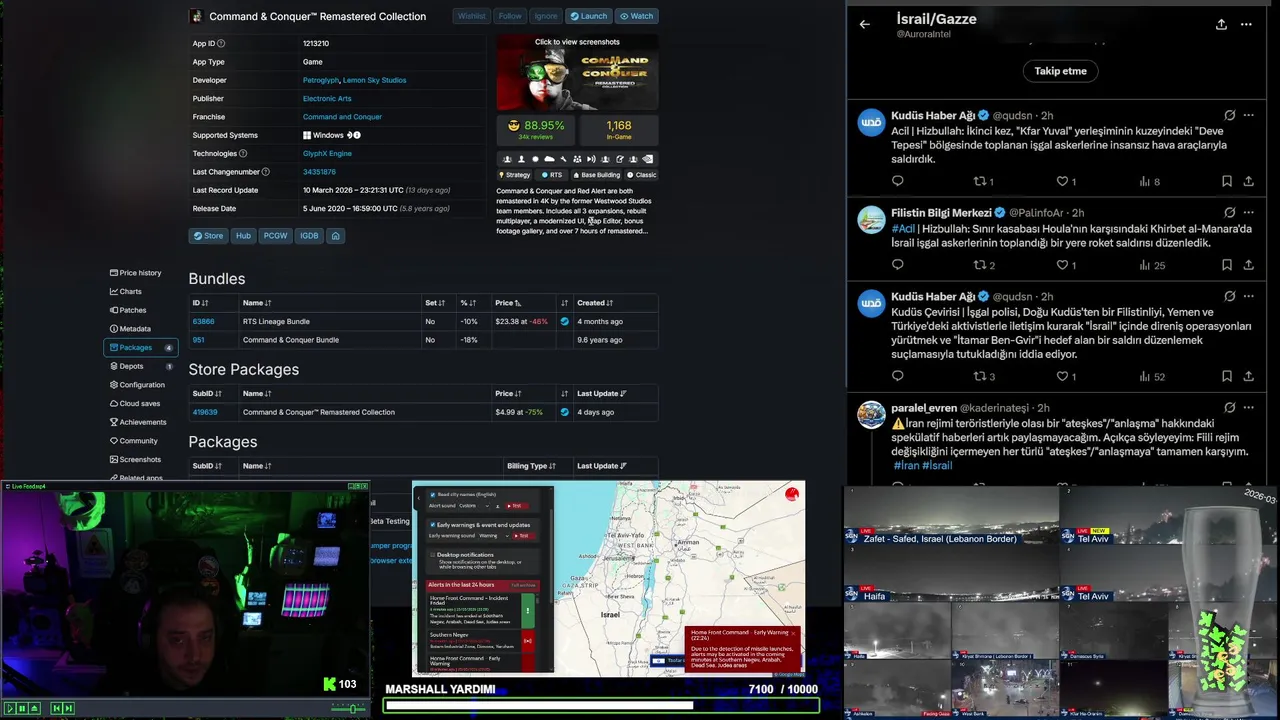Bookmark the Kudüs Çevirisi tweet
1280x720 pixels.
pyautogui.click(x=1226, y=376)
